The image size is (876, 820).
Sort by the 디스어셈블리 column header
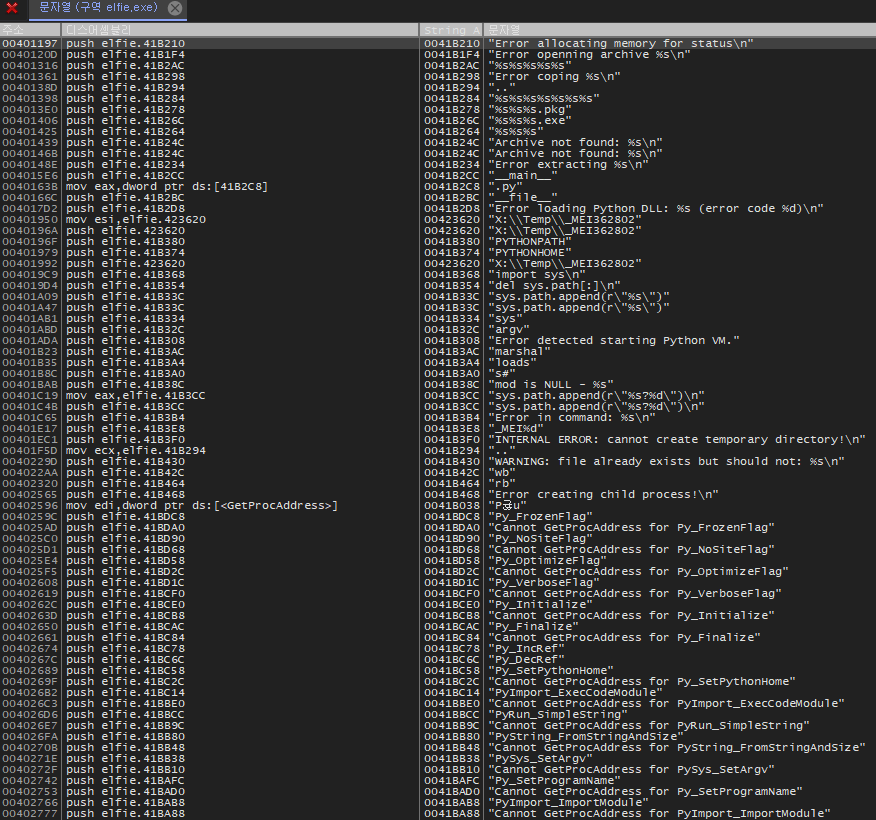240,30
